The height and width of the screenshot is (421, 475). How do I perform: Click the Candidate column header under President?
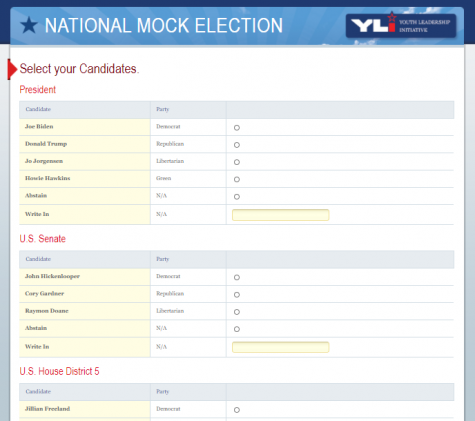coord(38,109)
